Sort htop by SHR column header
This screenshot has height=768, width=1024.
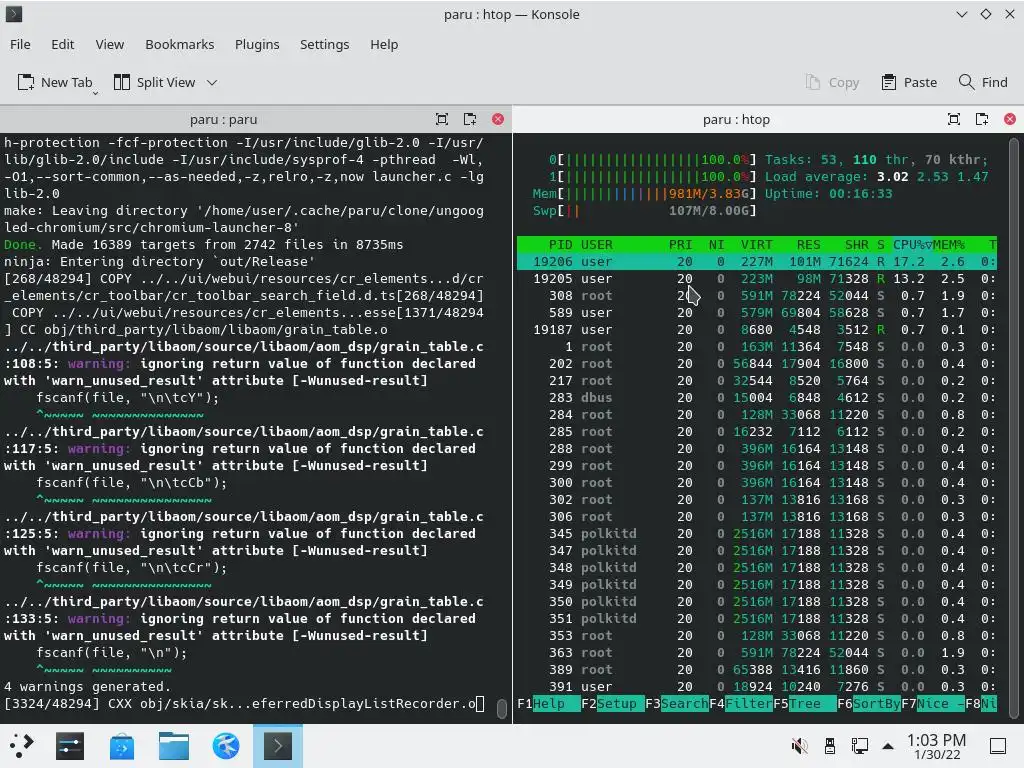click(856, 244)
